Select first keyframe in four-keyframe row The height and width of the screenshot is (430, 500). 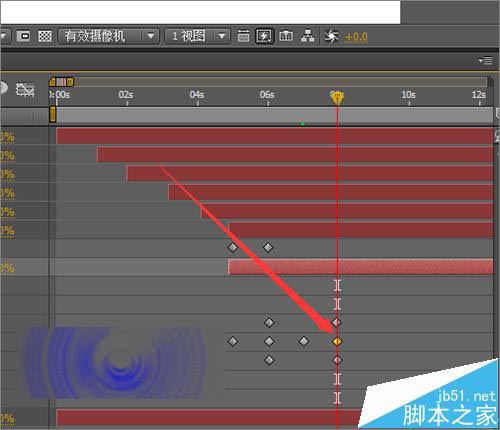[232, 341]
